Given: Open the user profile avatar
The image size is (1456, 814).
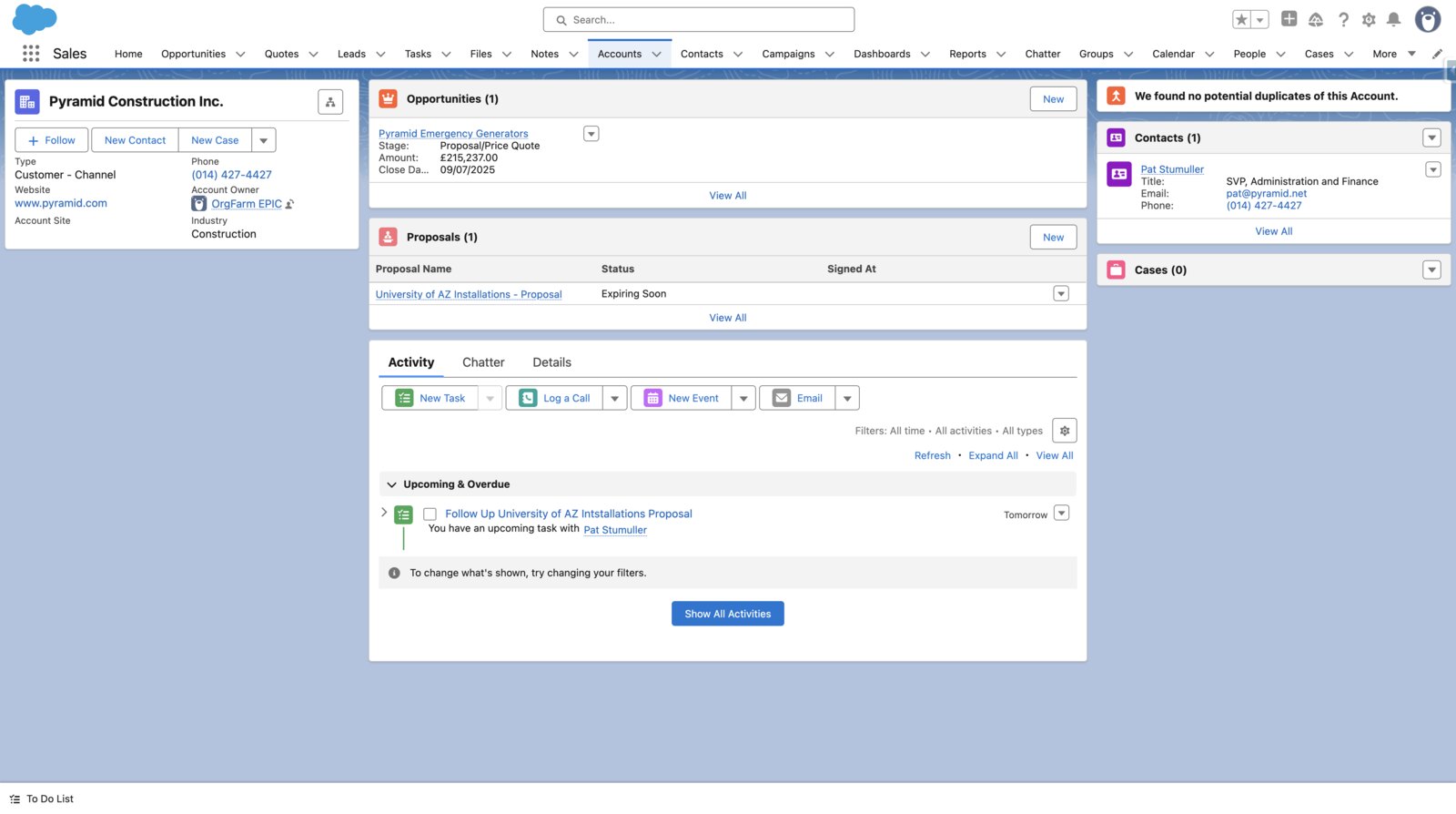Looking at the screenshot, I should (x=1428, y=19).
